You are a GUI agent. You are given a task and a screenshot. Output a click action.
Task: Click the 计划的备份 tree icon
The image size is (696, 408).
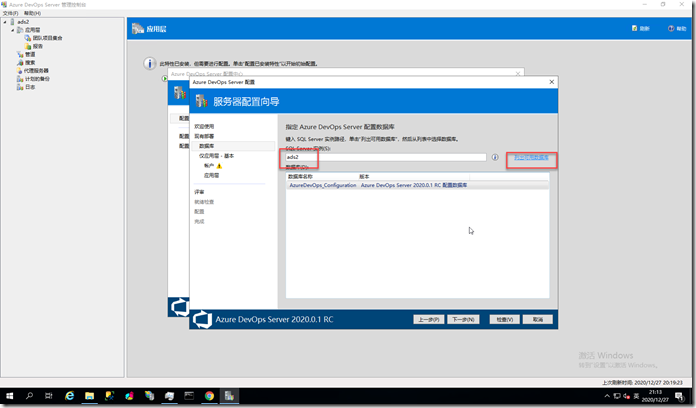point(20,79)
